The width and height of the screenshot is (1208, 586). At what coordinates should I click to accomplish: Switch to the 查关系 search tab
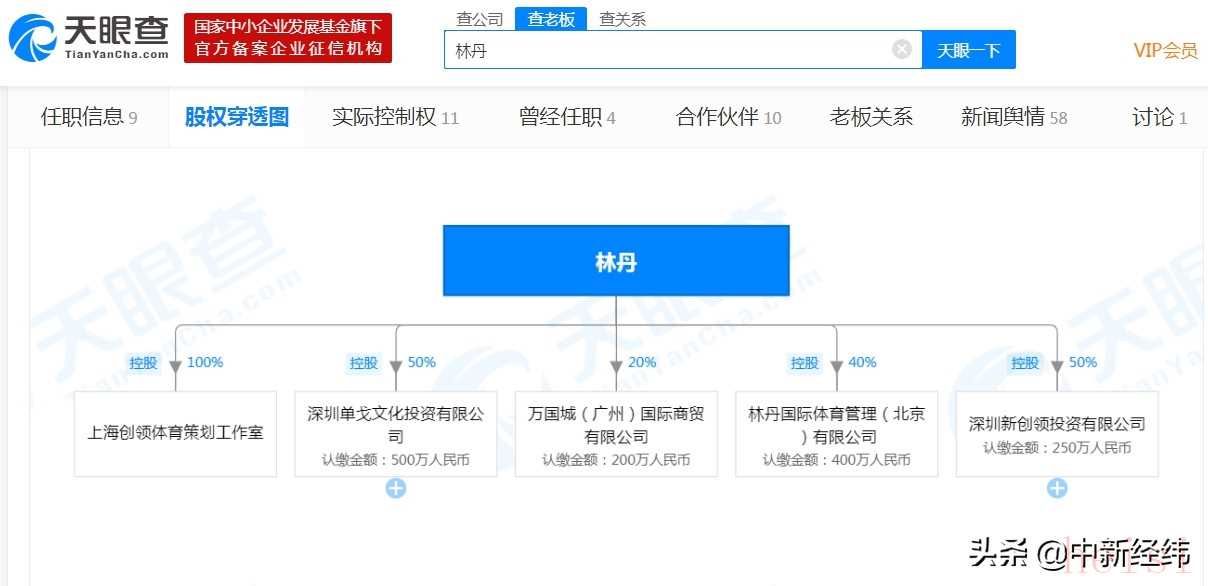[622, 19]
